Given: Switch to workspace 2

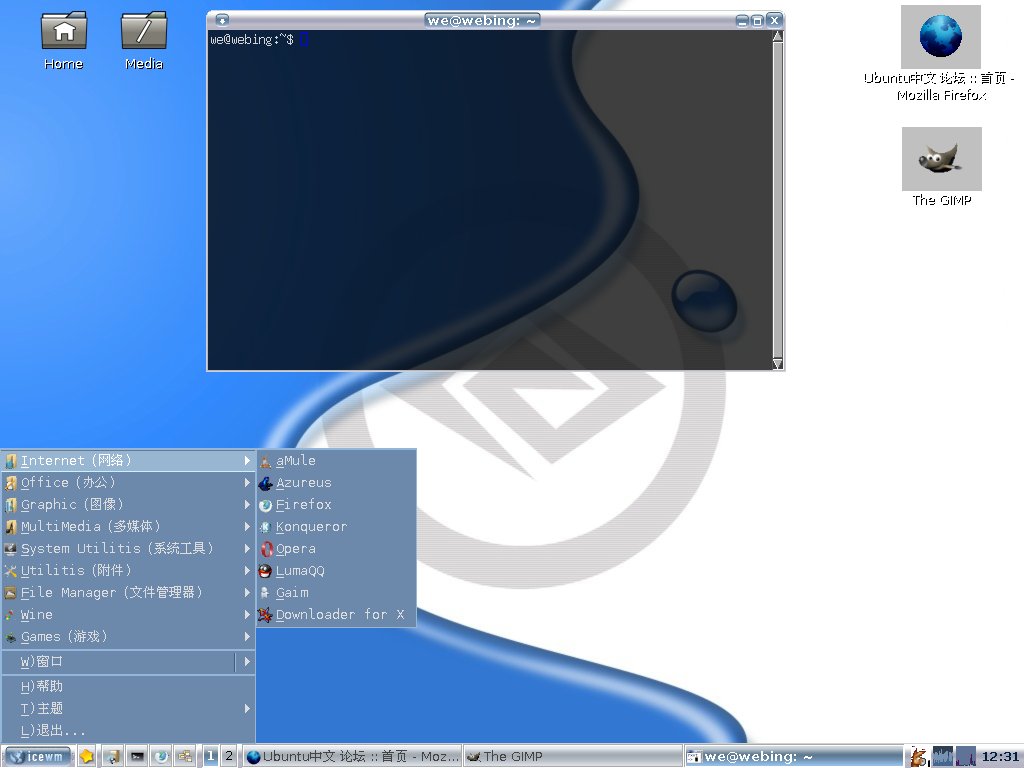Looking at the screenshot, I should pyautogui.click(x=229, y=756).
